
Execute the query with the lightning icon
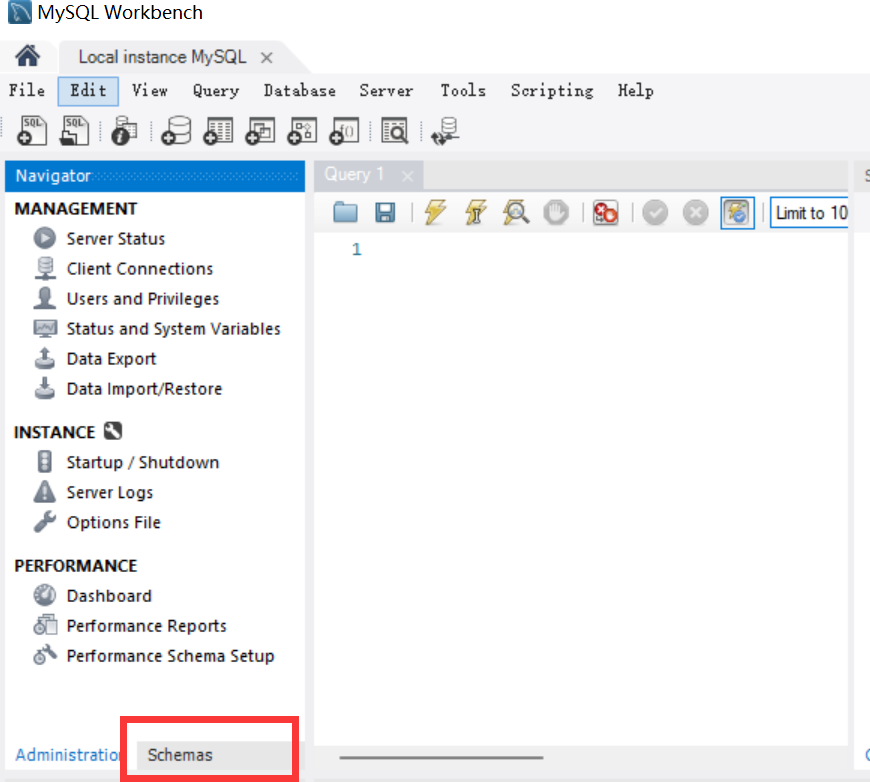[x=435, y=212]
